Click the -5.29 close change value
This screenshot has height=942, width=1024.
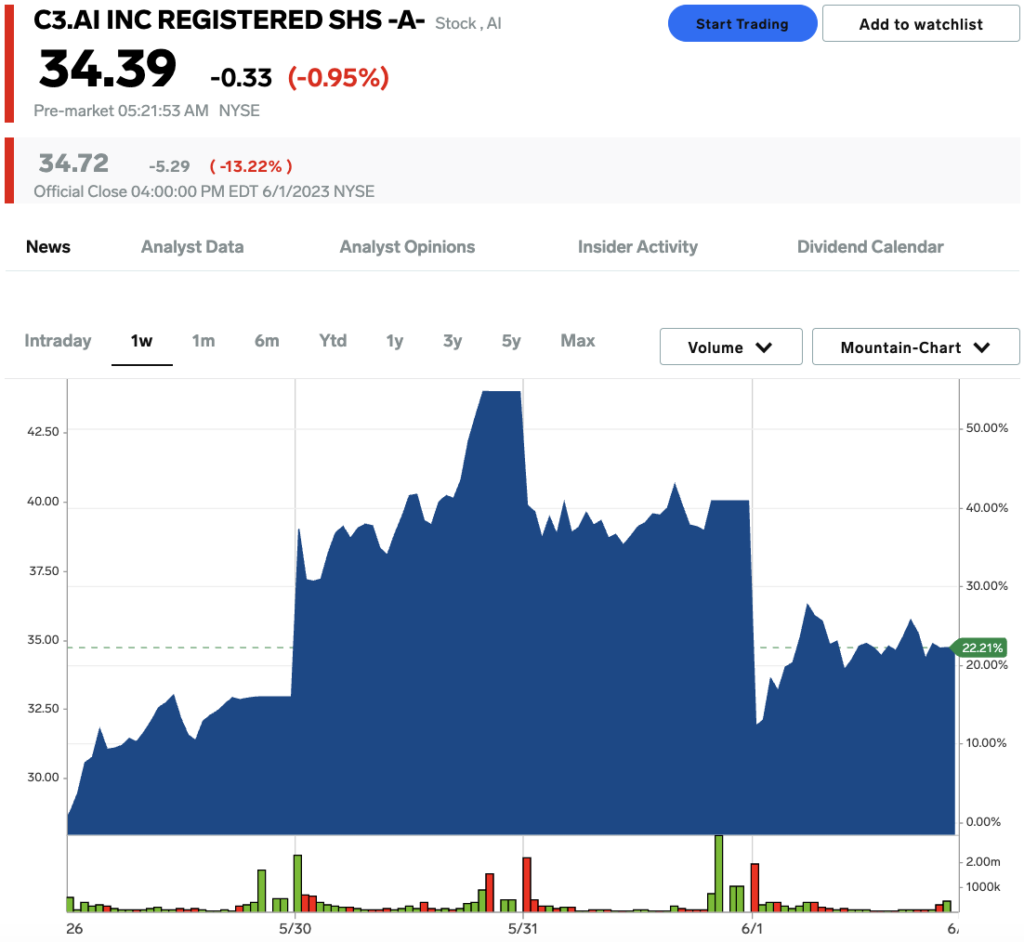pos(169,167)
